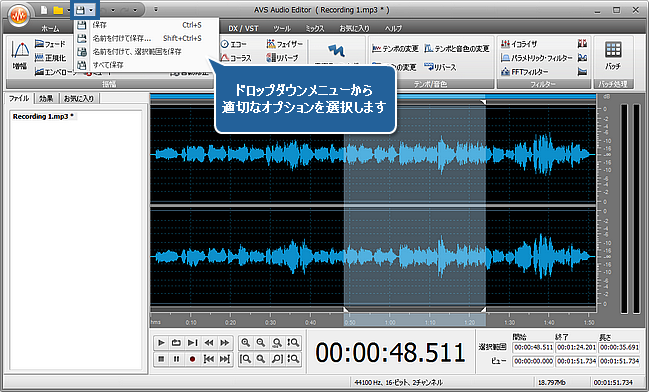Expand the save button dropdown arrow

(91, 10)
